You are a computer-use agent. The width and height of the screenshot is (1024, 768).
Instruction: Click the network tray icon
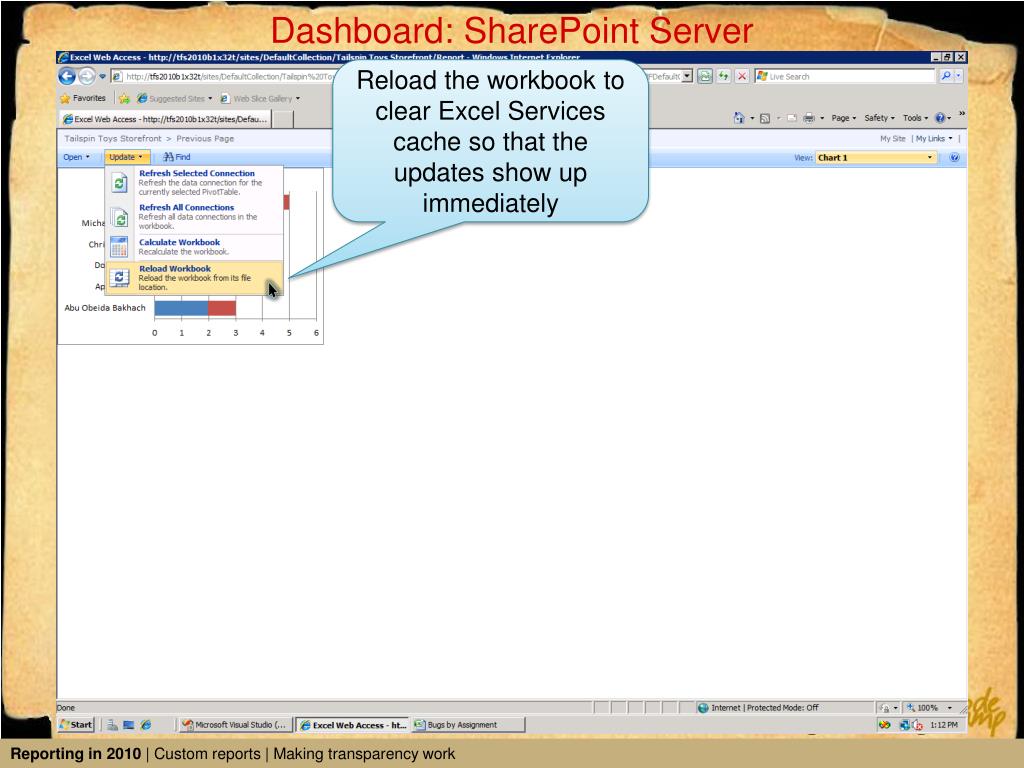tap(904, 725)
